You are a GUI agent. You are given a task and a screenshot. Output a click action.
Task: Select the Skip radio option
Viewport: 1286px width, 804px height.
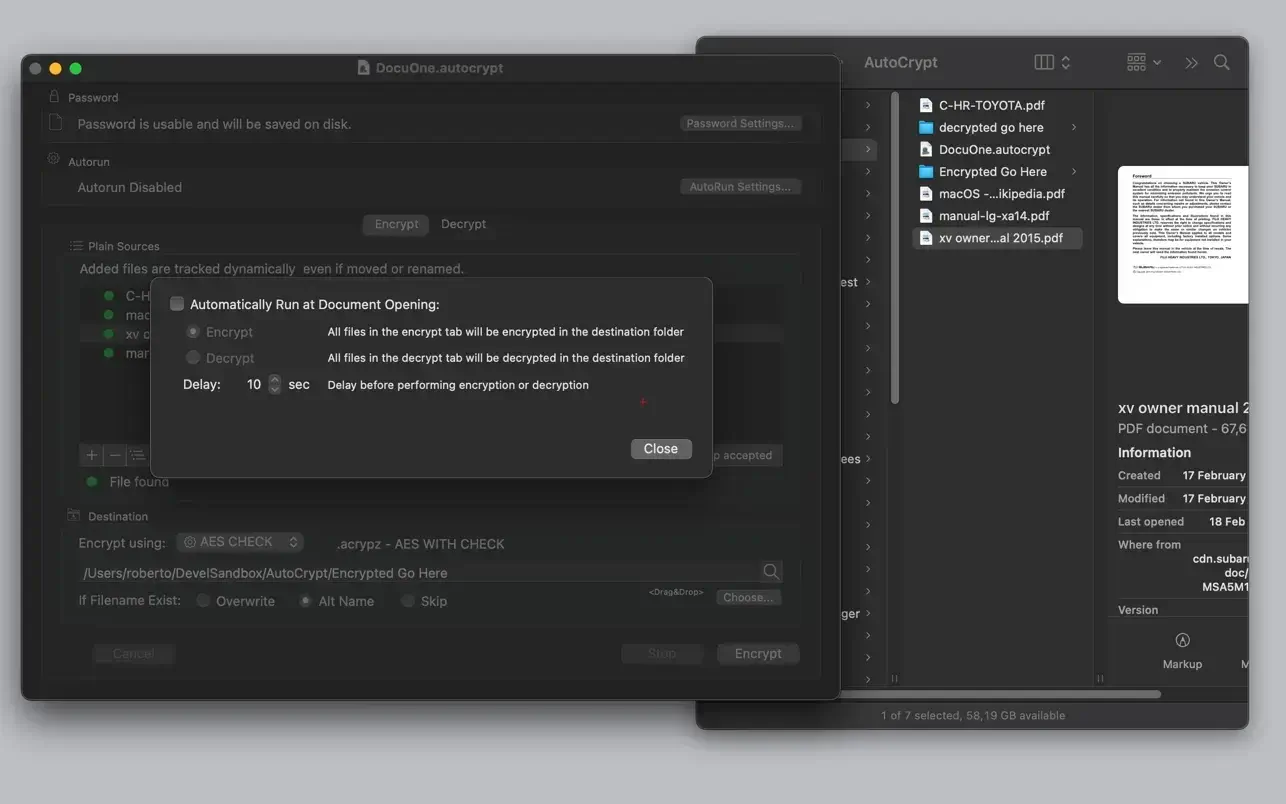pos(407,601)
